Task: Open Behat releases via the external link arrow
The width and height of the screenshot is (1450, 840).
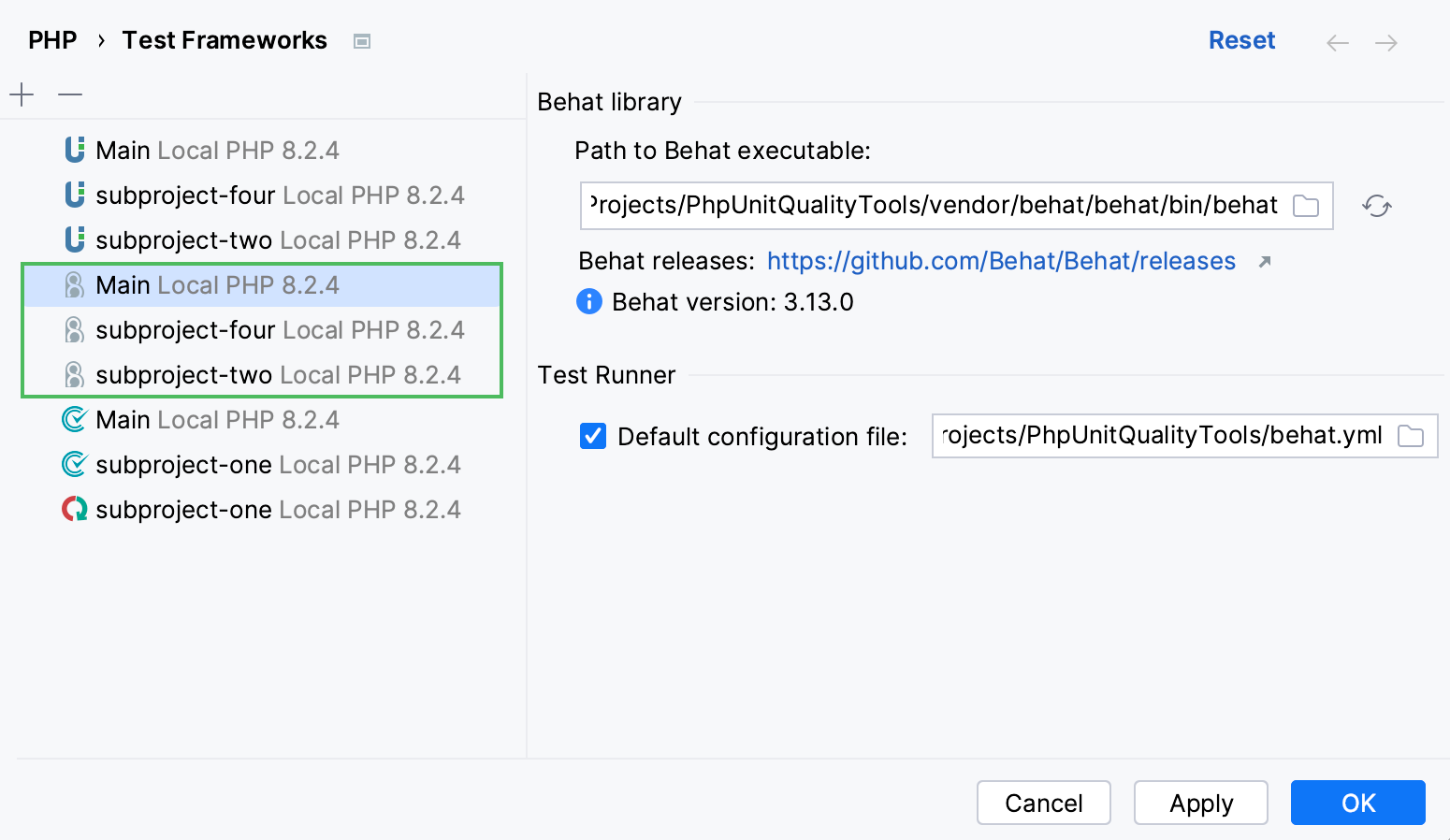Action: [1266, 262]
